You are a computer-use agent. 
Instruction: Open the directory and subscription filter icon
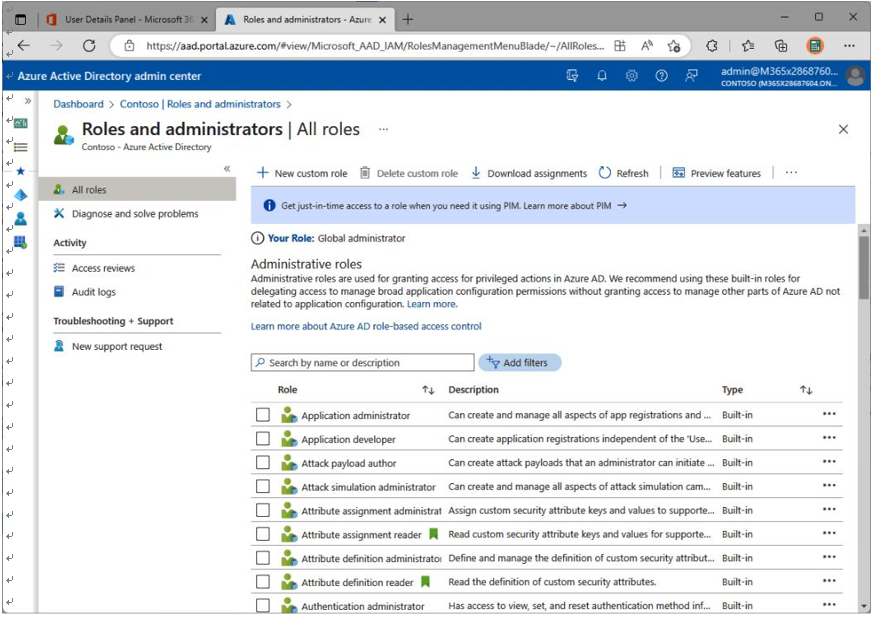[x=572, y=75]
